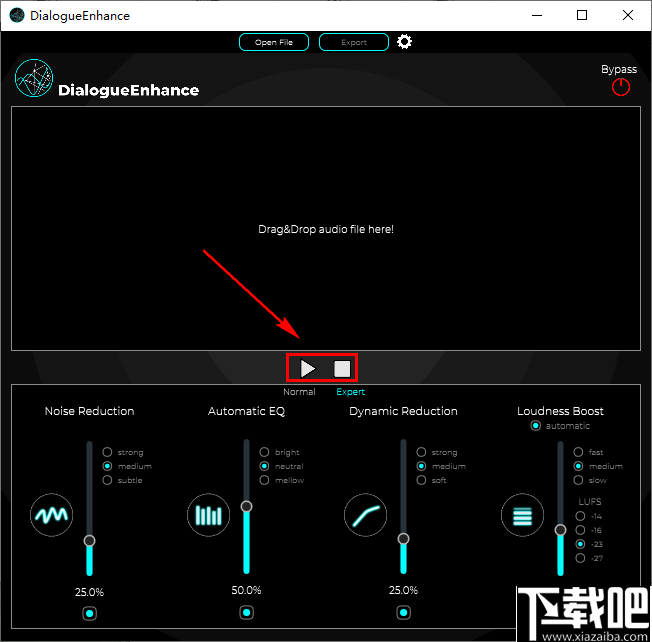Toggle the Noise Reduction enable button
Screen dimensions: 652x642
pyautogui.click(x=89, y=613)
